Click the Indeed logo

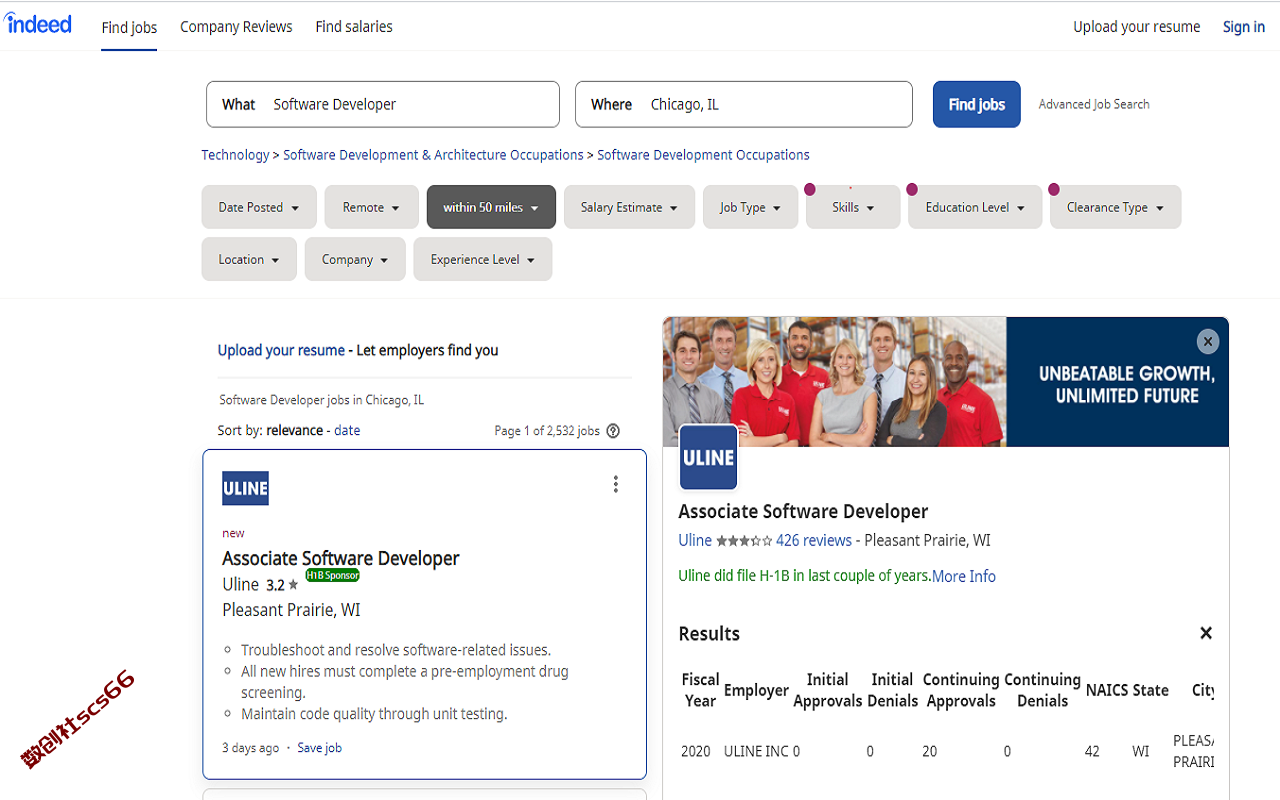pos(37,23)
